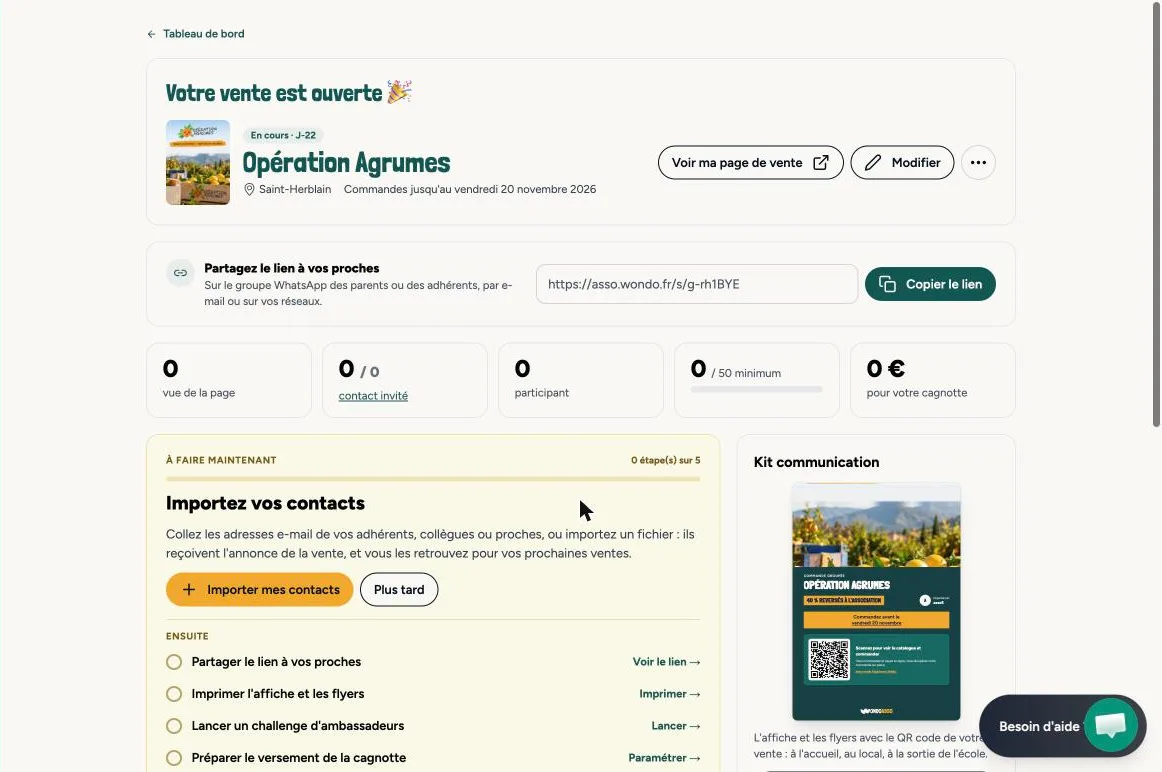Click the En cours · J-22 status badge

[x=283, y=136]
